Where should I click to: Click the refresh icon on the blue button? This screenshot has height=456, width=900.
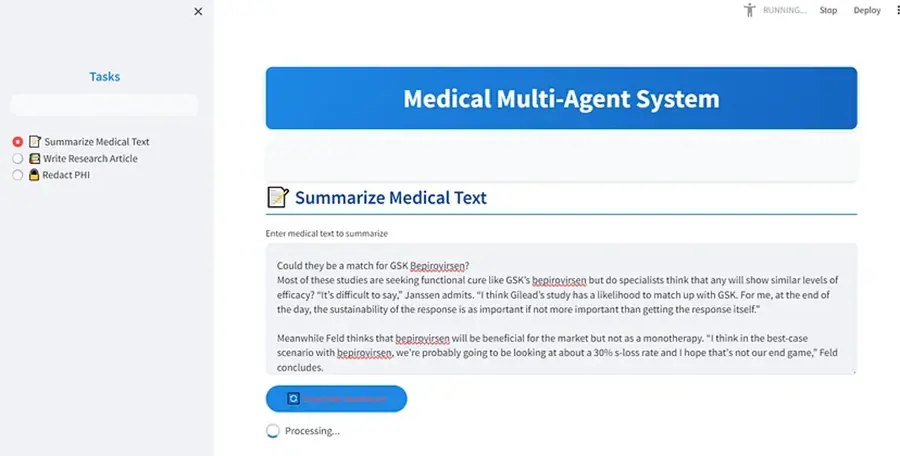(293, 398)
